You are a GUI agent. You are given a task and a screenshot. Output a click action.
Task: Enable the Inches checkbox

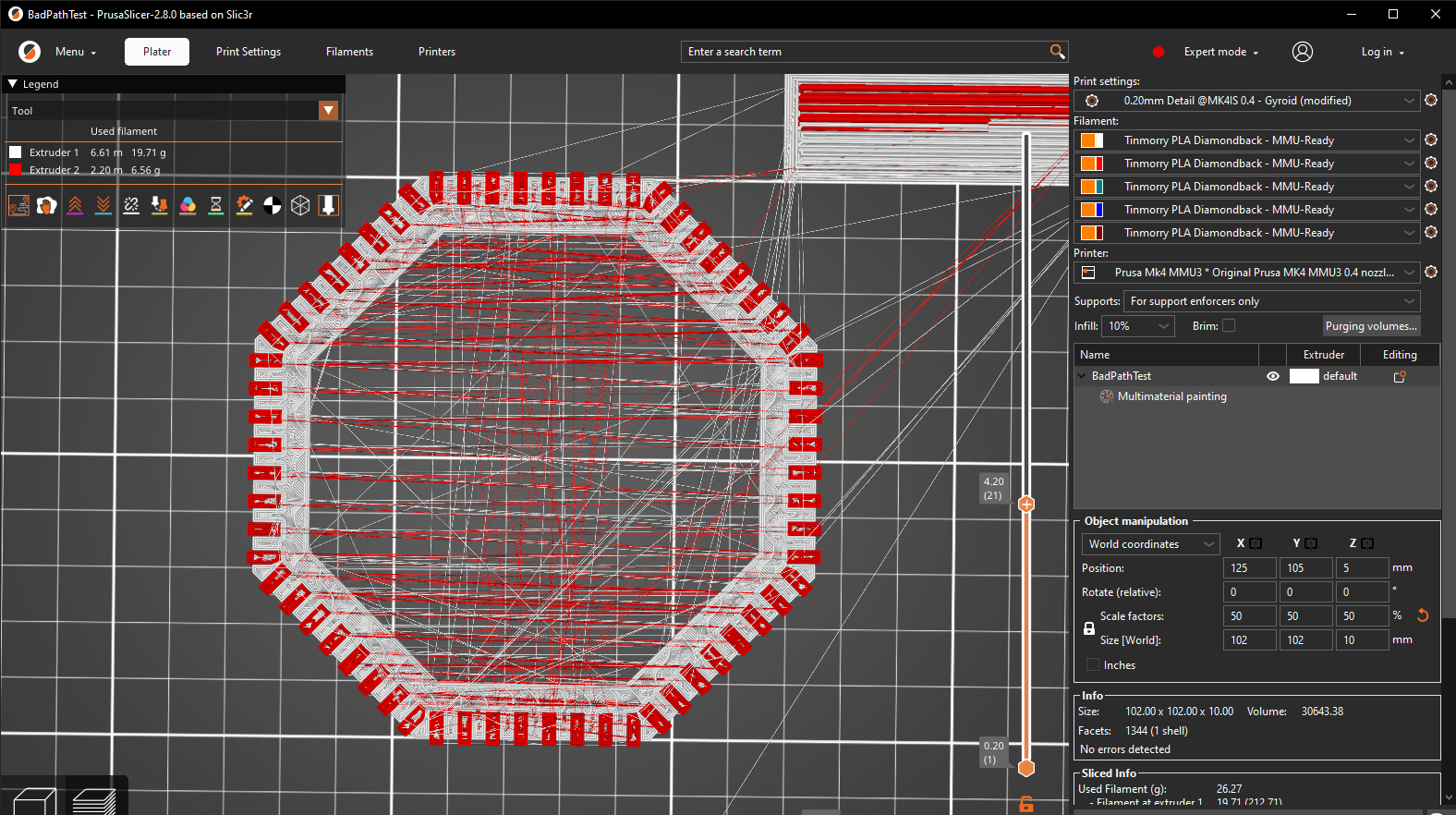tap(1093, 664)
